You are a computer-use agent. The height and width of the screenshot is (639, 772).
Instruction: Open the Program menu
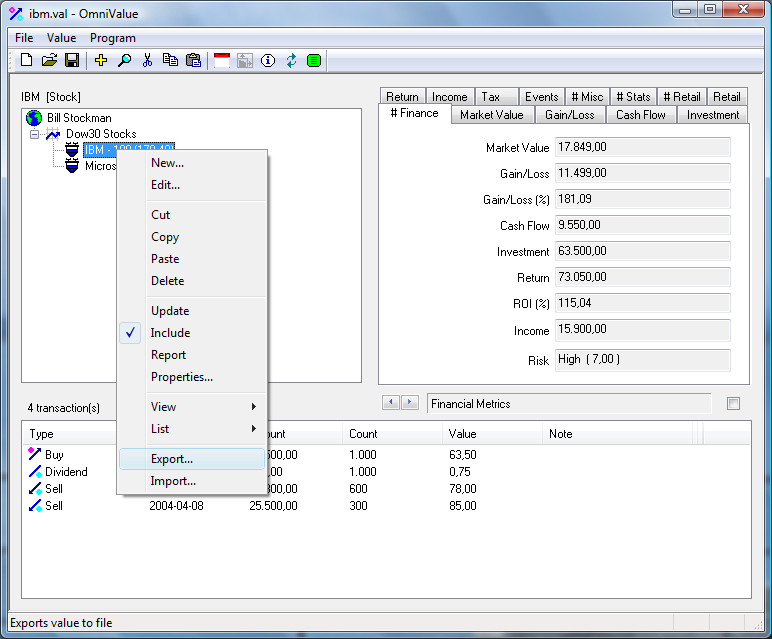click(x=113, y=38)
